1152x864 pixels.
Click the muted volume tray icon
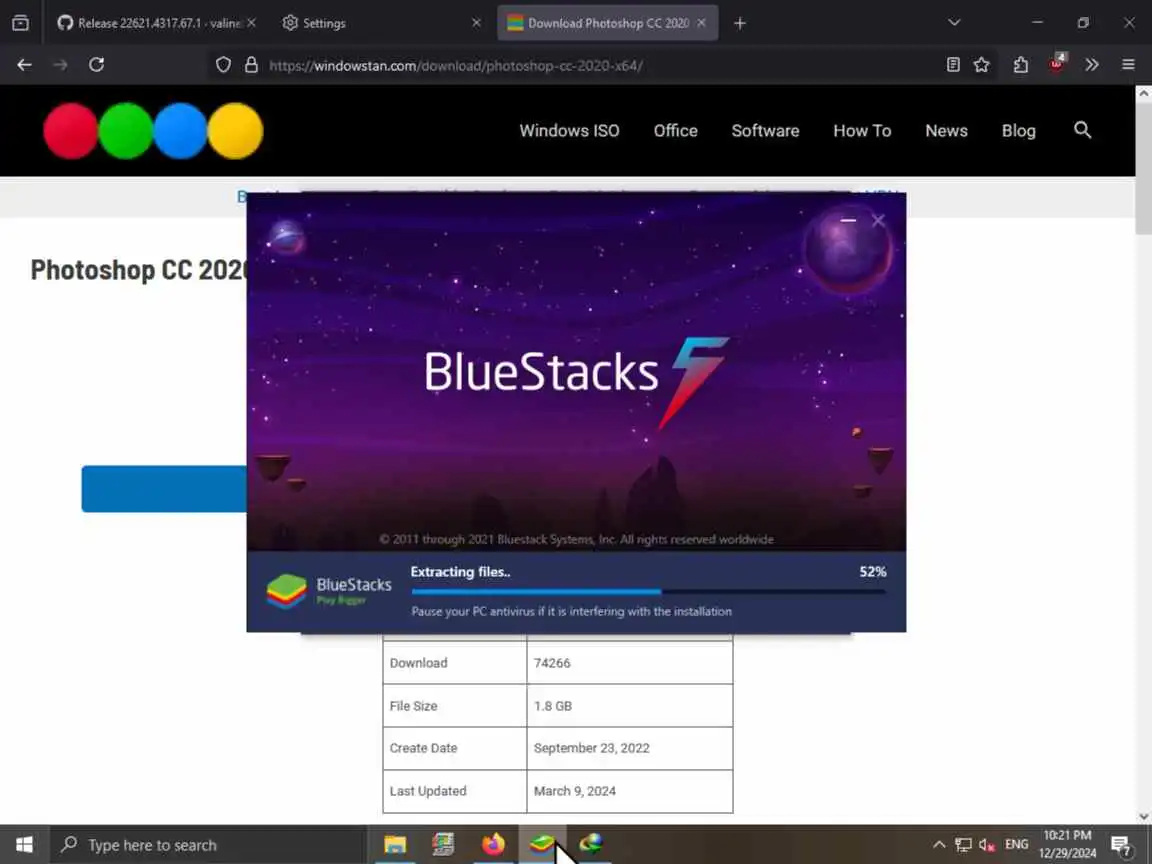coord(987,845)
